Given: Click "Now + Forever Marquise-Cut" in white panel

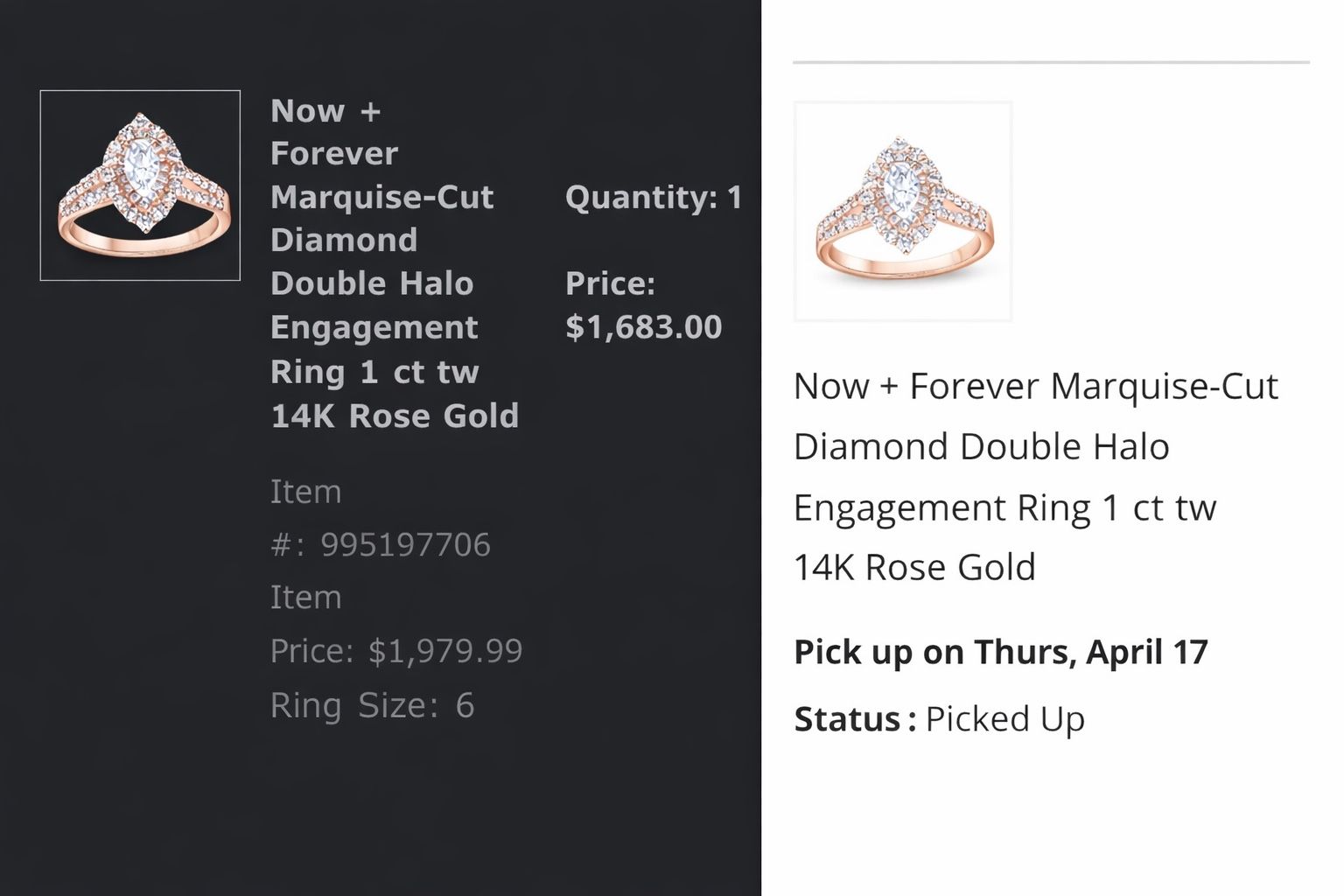Looking at the screenshot, I should 1035,386.
